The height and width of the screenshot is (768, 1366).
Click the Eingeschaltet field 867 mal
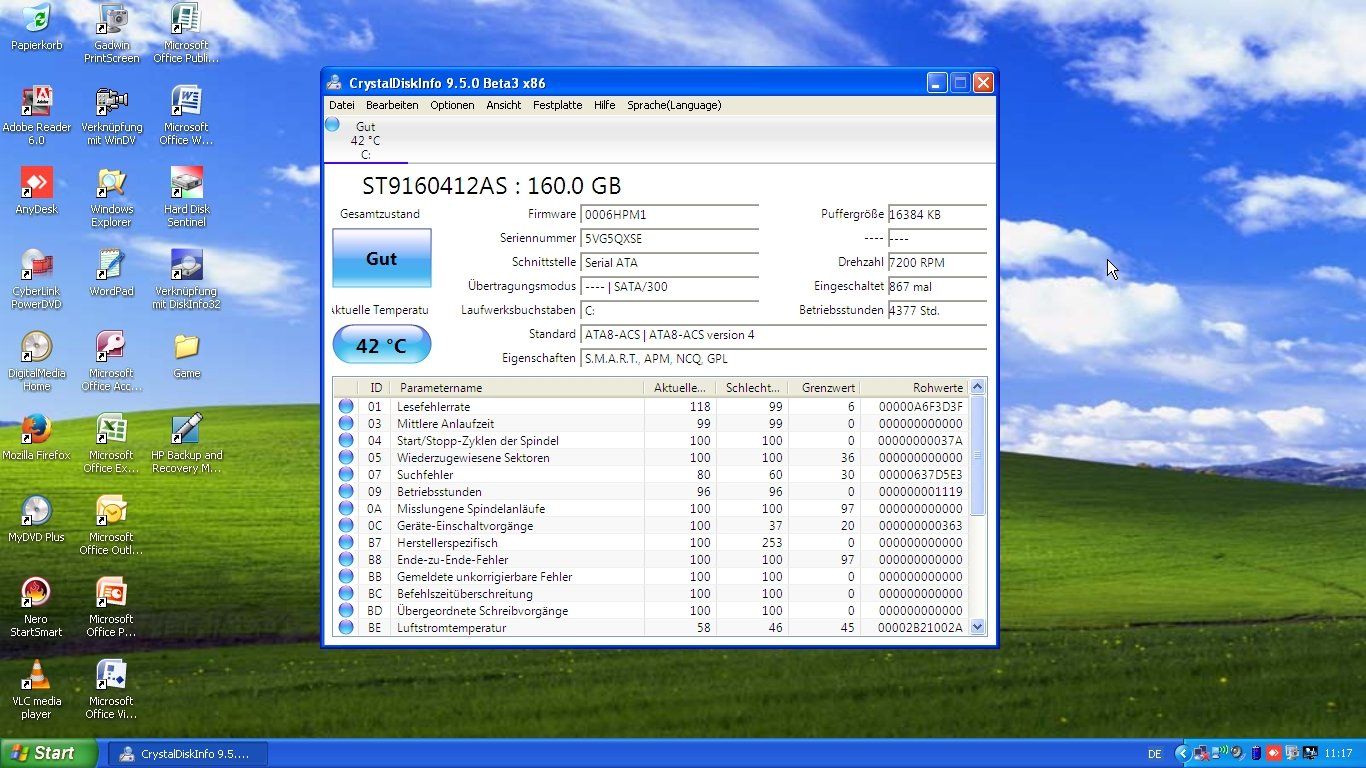pyautogui.click(x=937, y=287)
